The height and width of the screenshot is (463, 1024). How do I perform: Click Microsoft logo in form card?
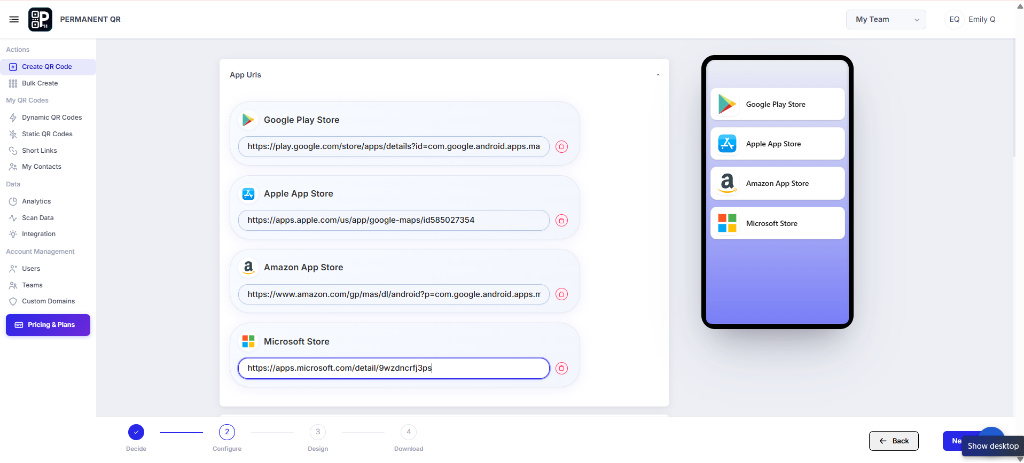point(248,341)
